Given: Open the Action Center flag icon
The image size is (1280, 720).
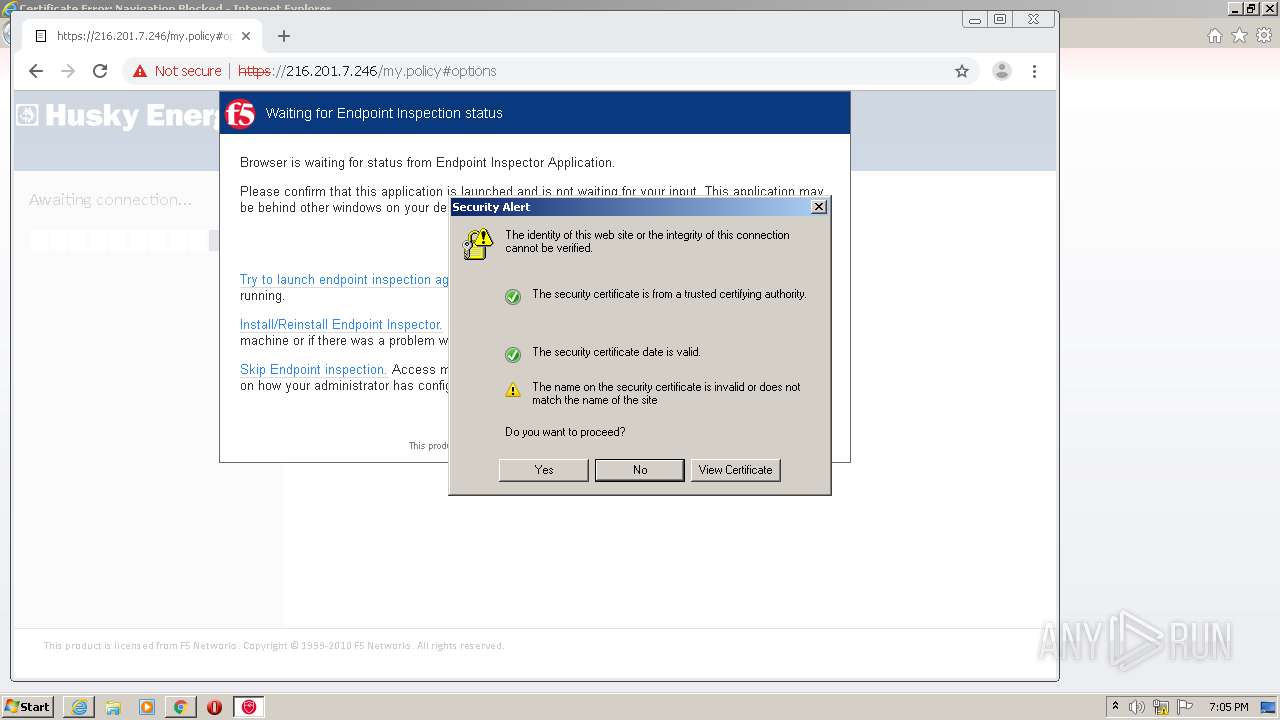Looking at the screenshot, I should (1185, 707).
